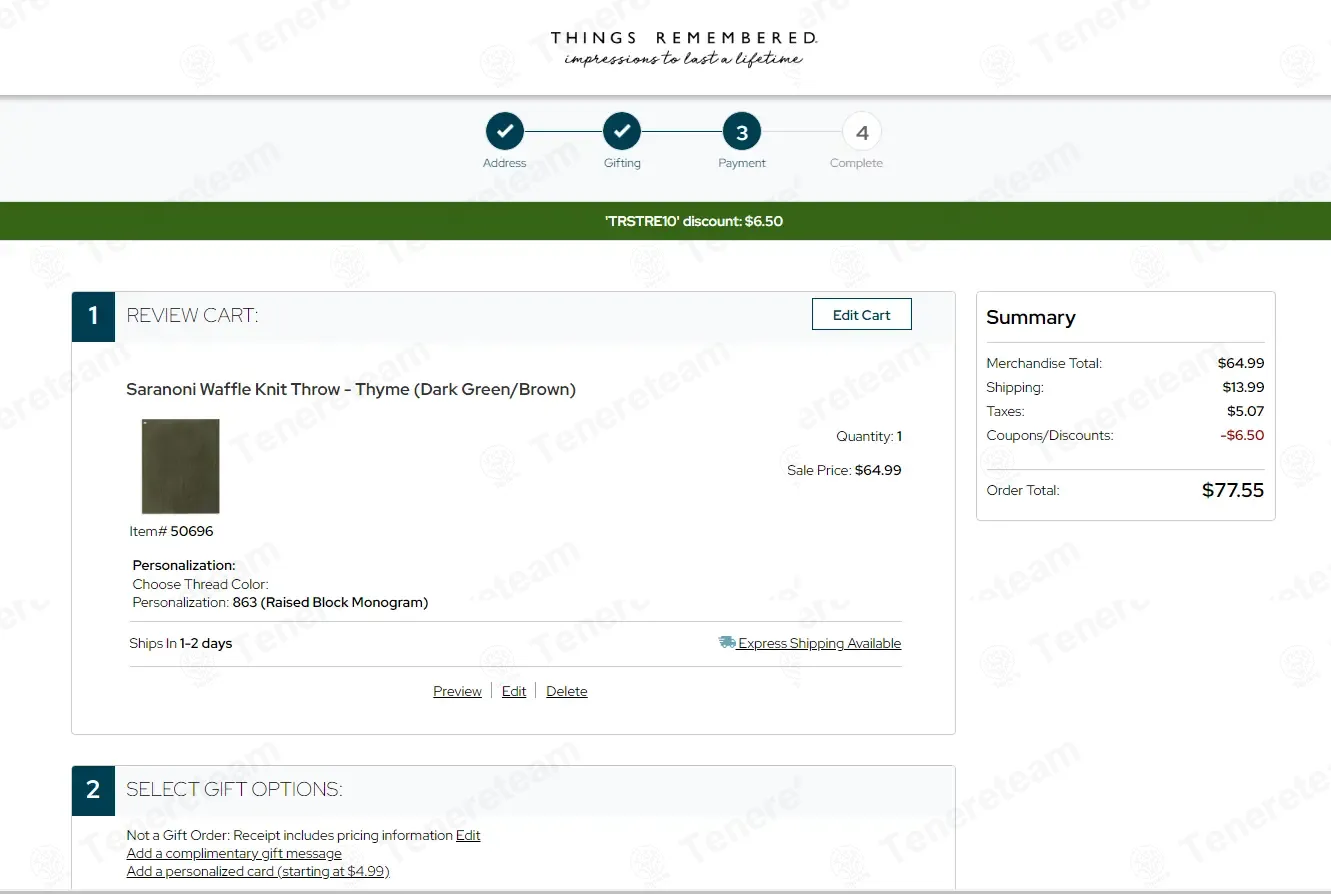Open the Edit Cart button
This screenshot has height=894, width=1331.
point(862,314)
